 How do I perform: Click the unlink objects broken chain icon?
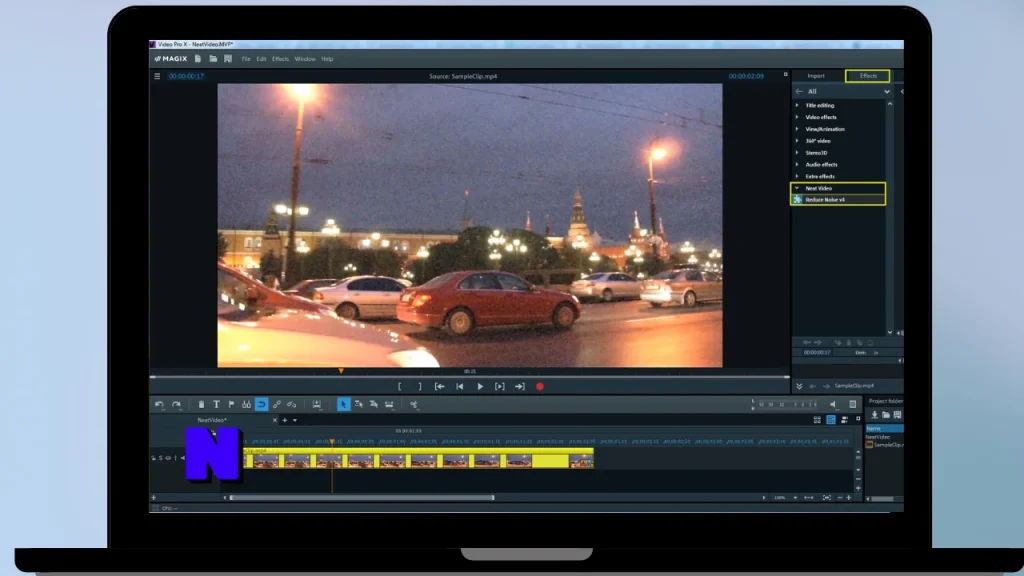[x=292, y=405]
